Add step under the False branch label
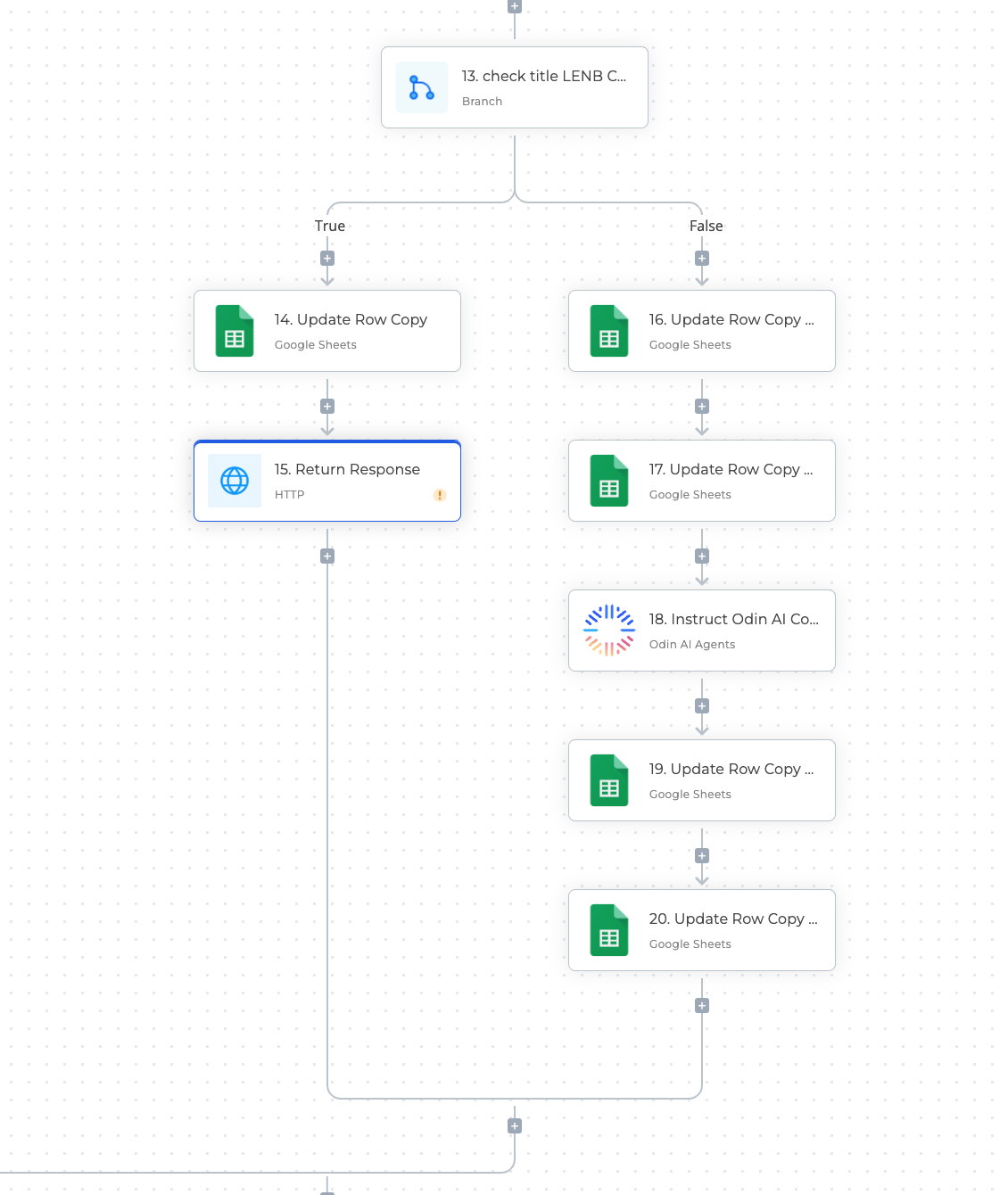Image resolution: width=1008 pixels, height=1195 pixels. (702, 259)
